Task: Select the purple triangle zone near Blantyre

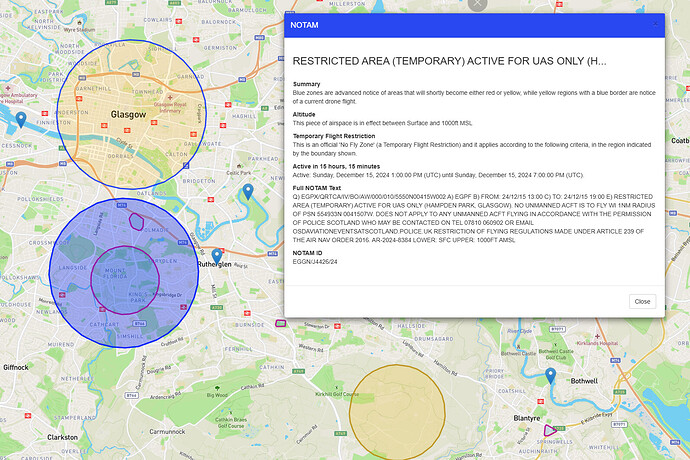Action: [549, 430]
